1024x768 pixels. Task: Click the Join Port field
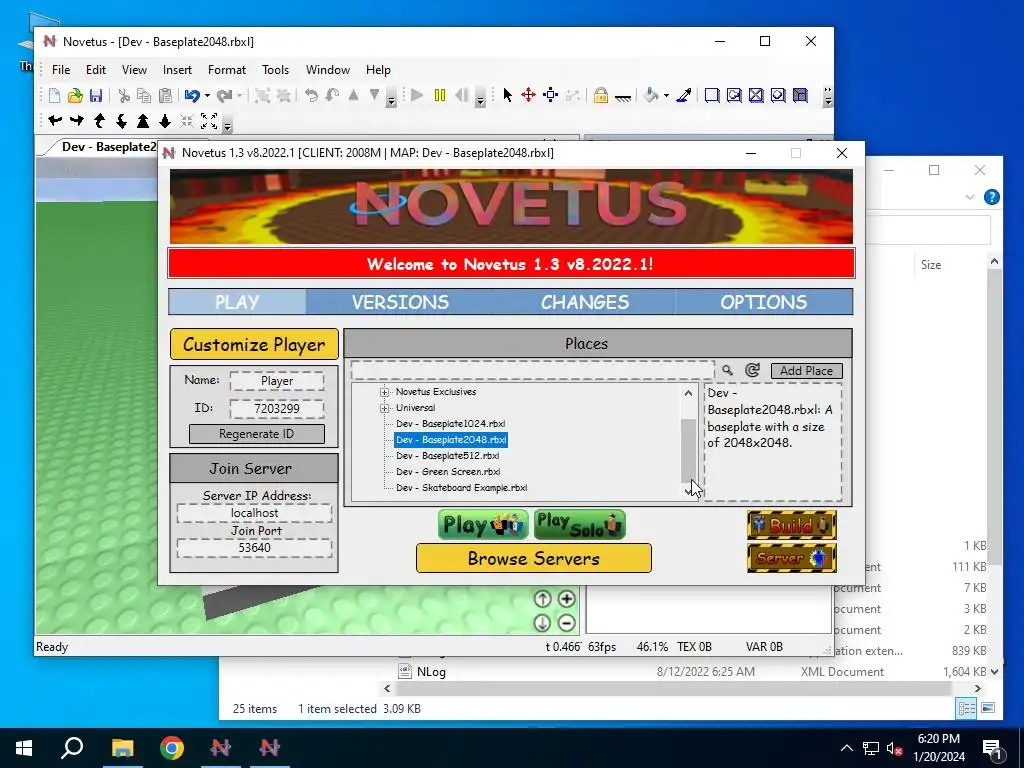click(254, 547)
